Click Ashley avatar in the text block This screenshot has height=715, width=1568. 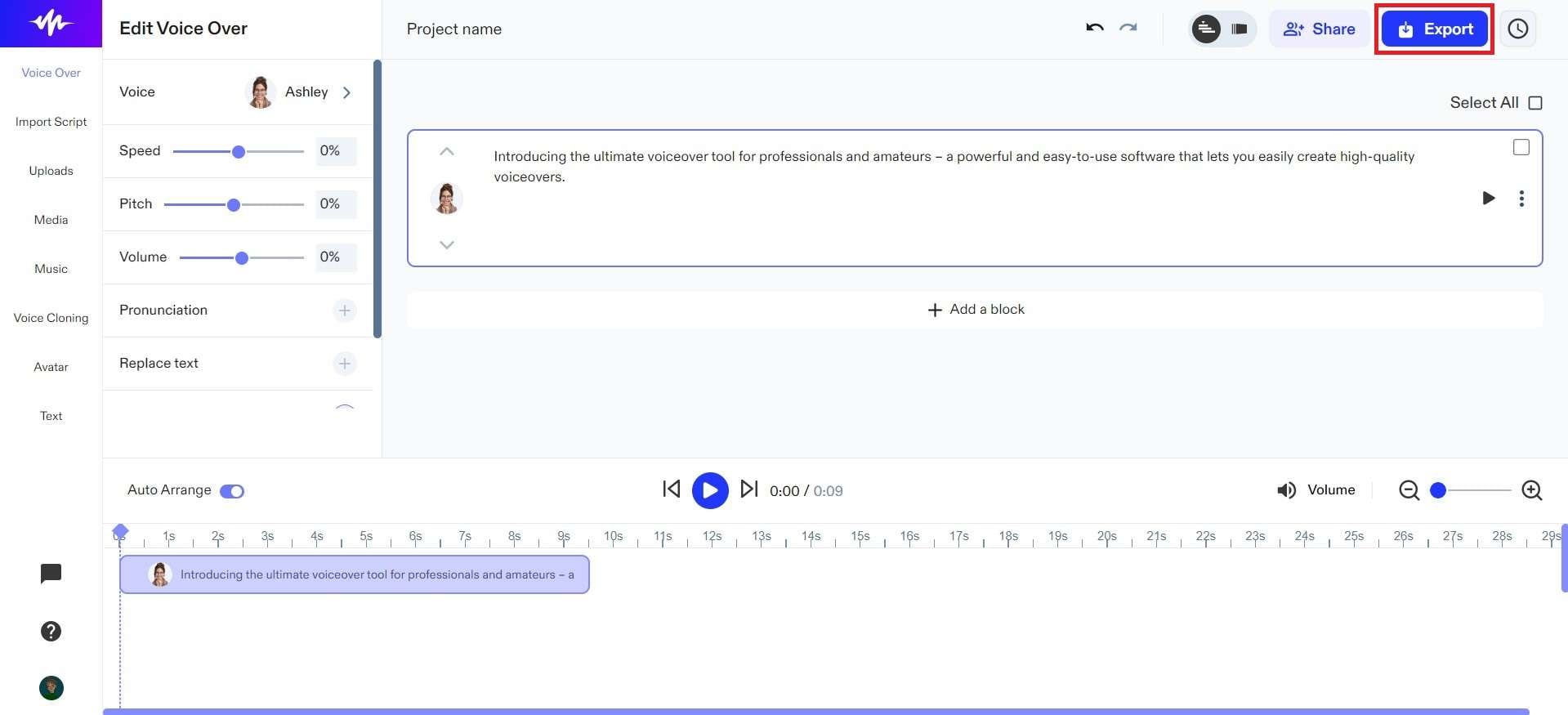tap(446, 198)
